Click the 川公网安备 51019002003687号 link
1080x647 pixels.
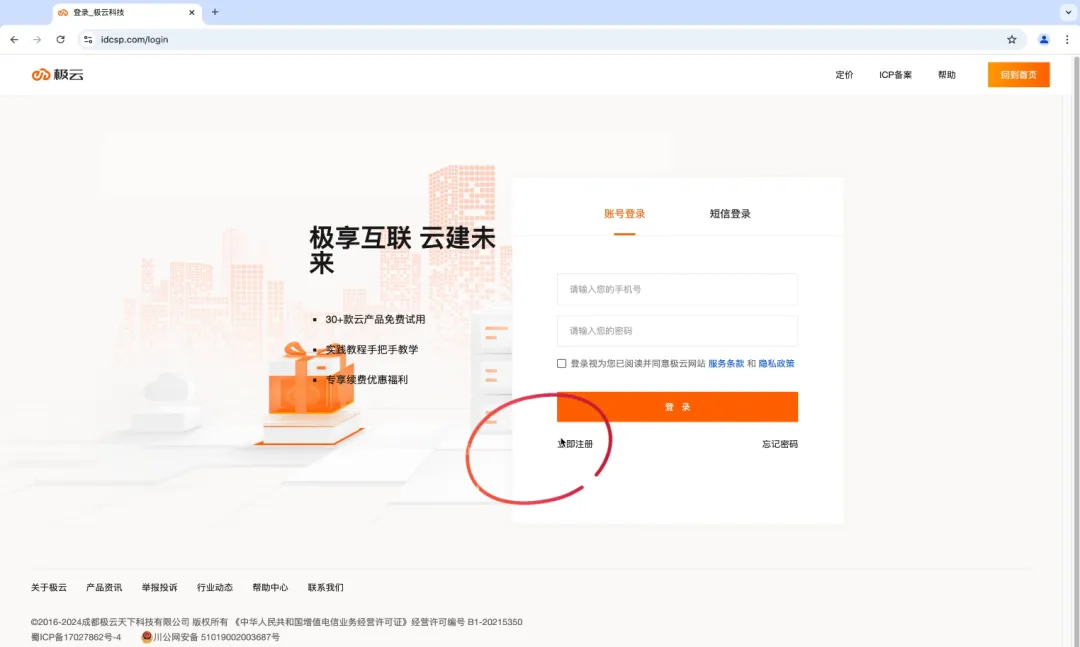pyautogui.click(x=216, y=637)
